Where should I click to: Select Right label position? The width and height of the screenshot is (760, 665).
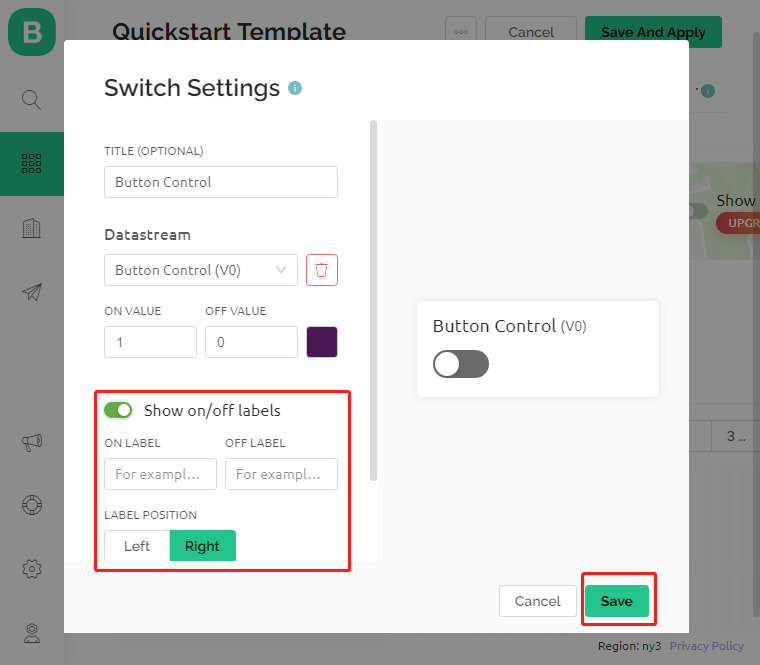tap(203, 546)
